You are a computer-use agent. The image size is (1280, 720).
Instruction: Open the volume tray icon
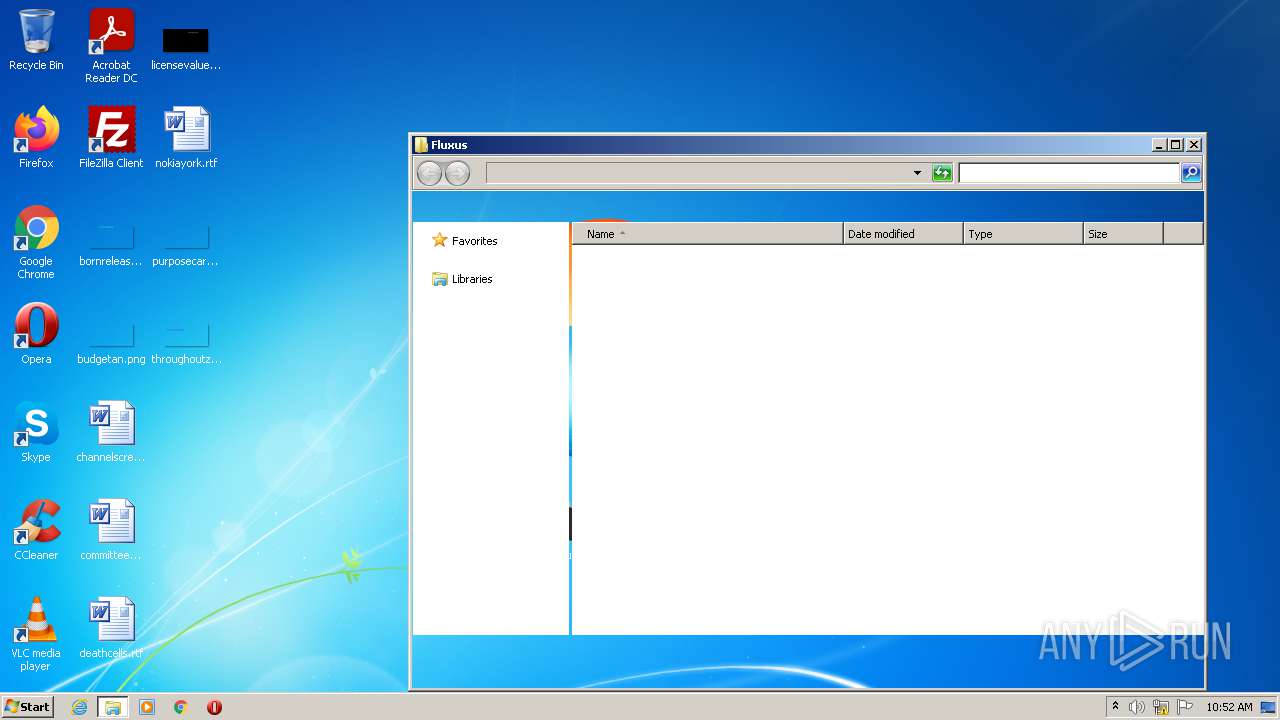point(1137,707)
